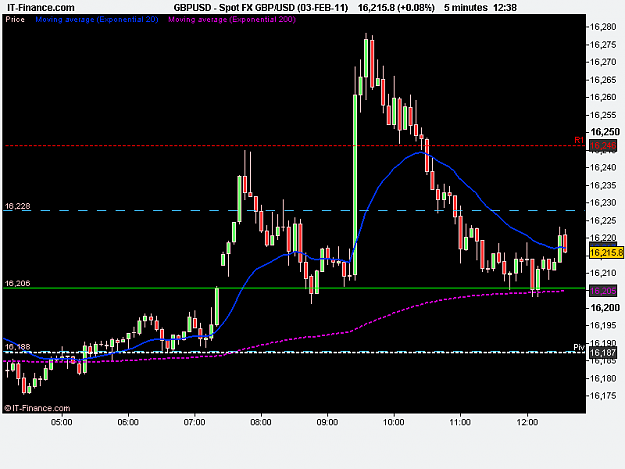The width and height of the screenshot is (625, 469).
Task: Select the GBPUSD Spot FX chart title
Action: (x=261, y=8)
